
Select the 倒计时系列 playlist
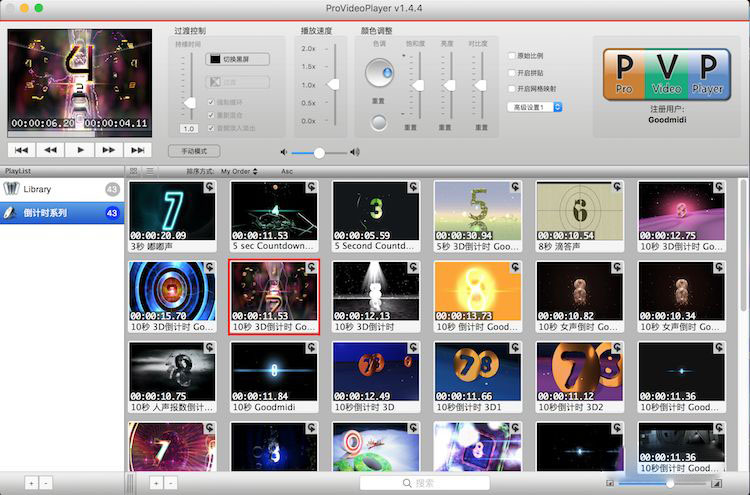(62, 212)
